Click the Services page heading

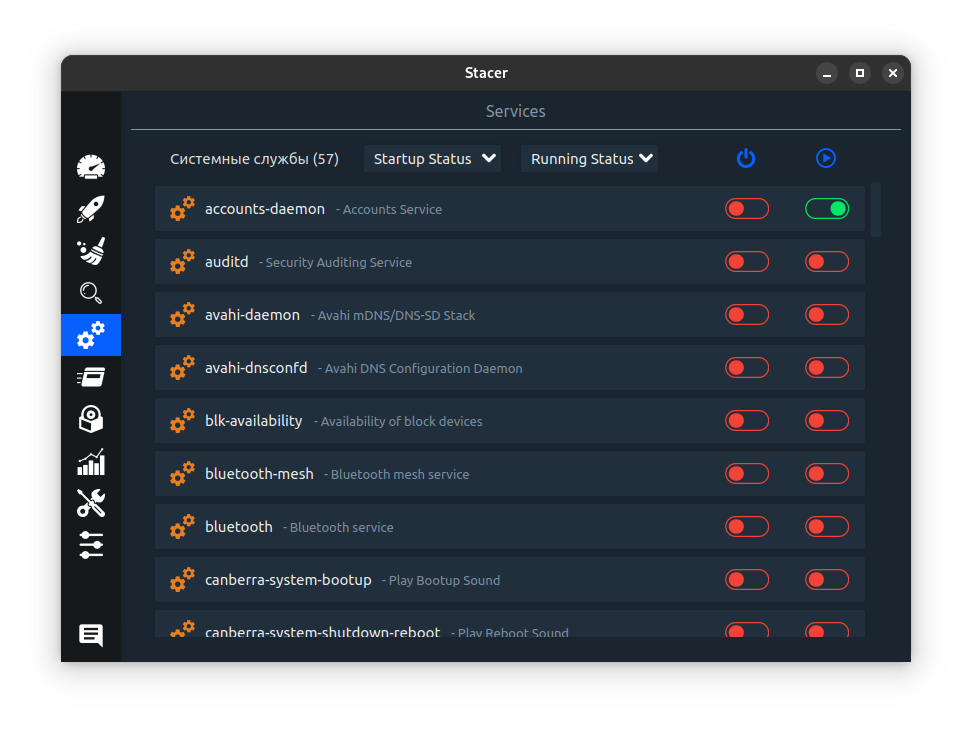click(516, 111)
